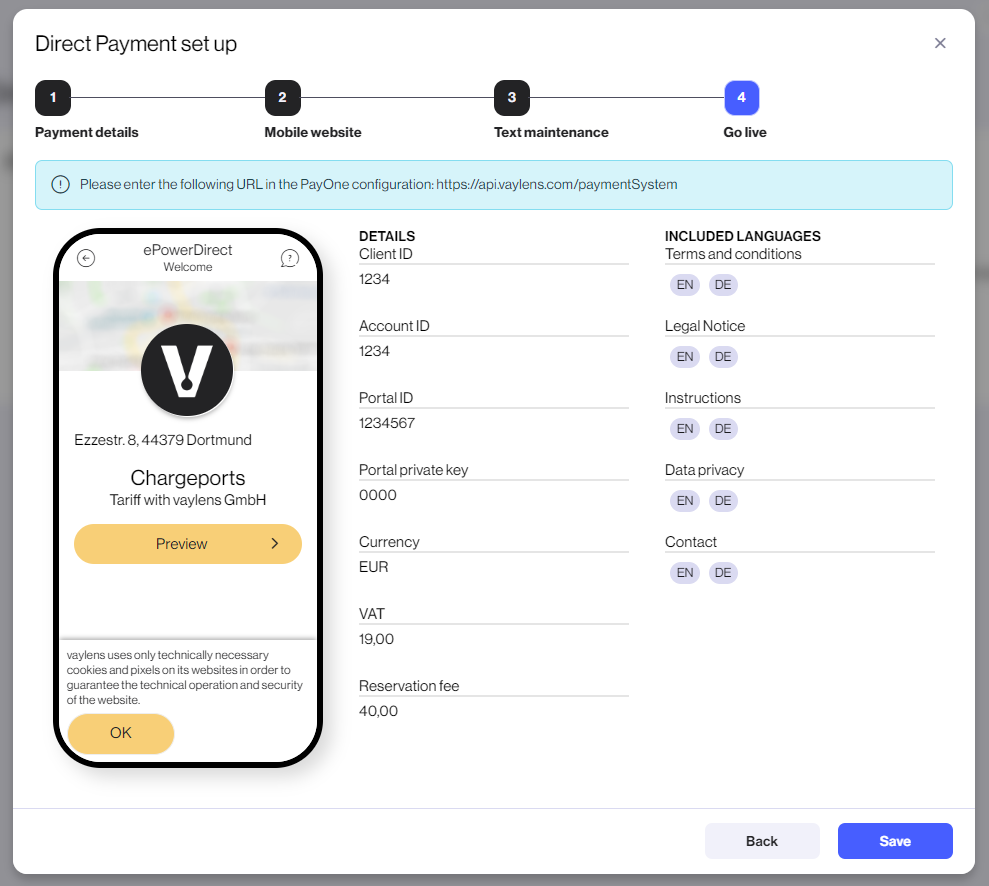Click the back arrow in the phone preview
Image resolution: width=989 pixels, height=886 pixels.
click(86, 257)
